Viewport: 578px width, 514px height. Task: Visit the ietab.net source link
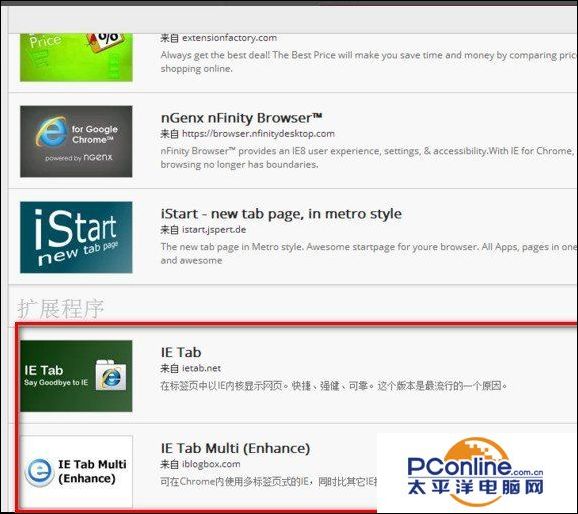pos(201,368)
